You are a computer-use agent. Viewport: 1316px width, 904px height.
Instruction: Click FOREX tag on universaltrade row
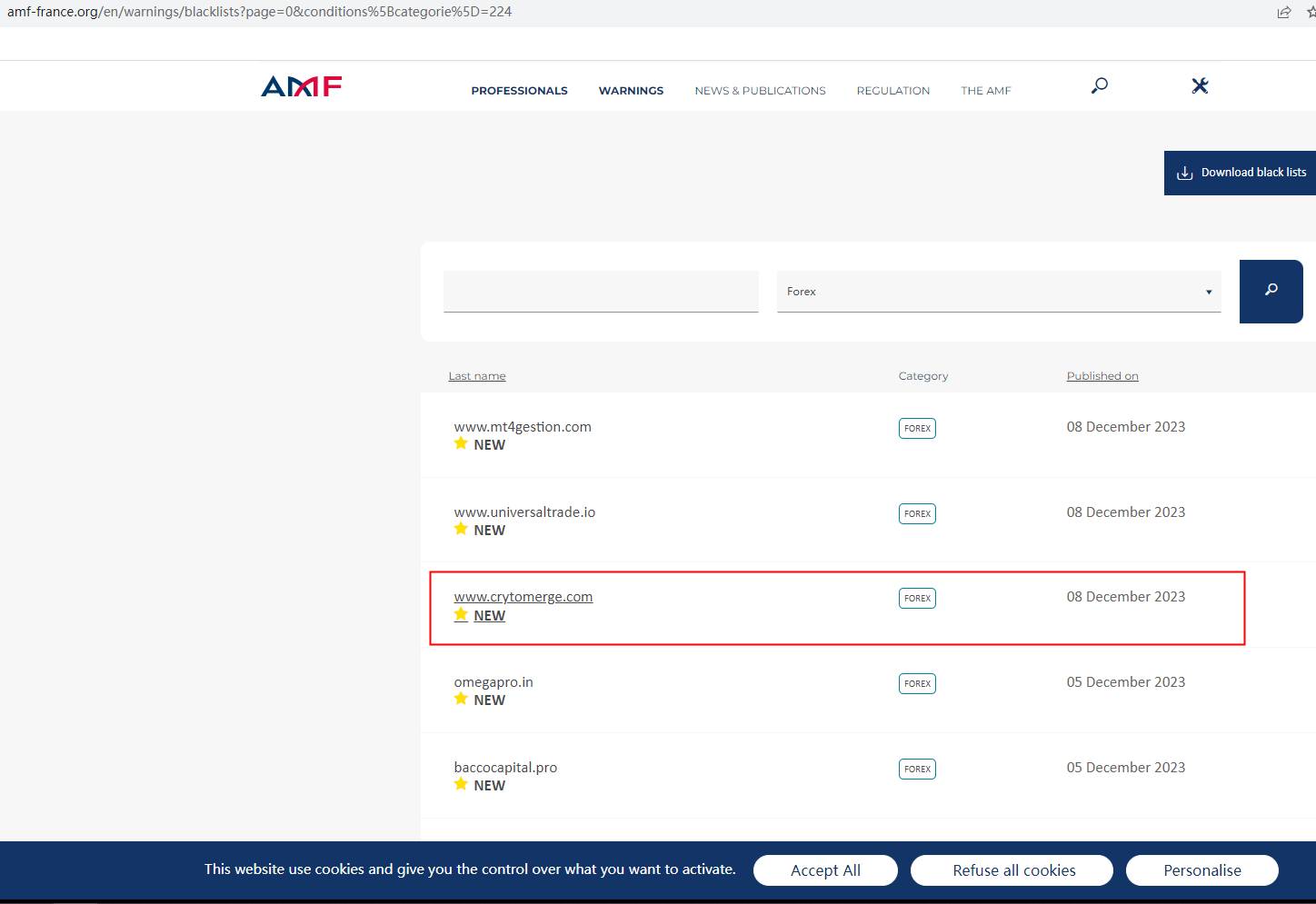click(917, 513)
